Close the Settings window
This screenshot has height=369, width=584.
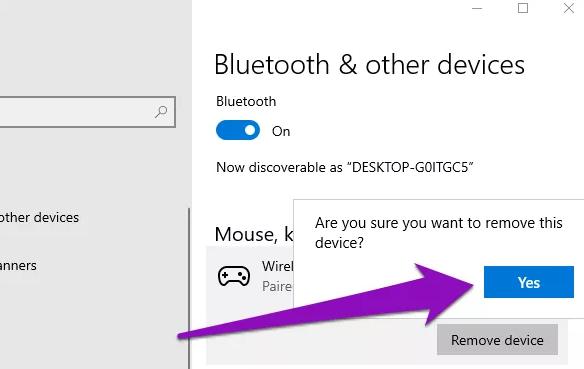[x=569, y=8]
